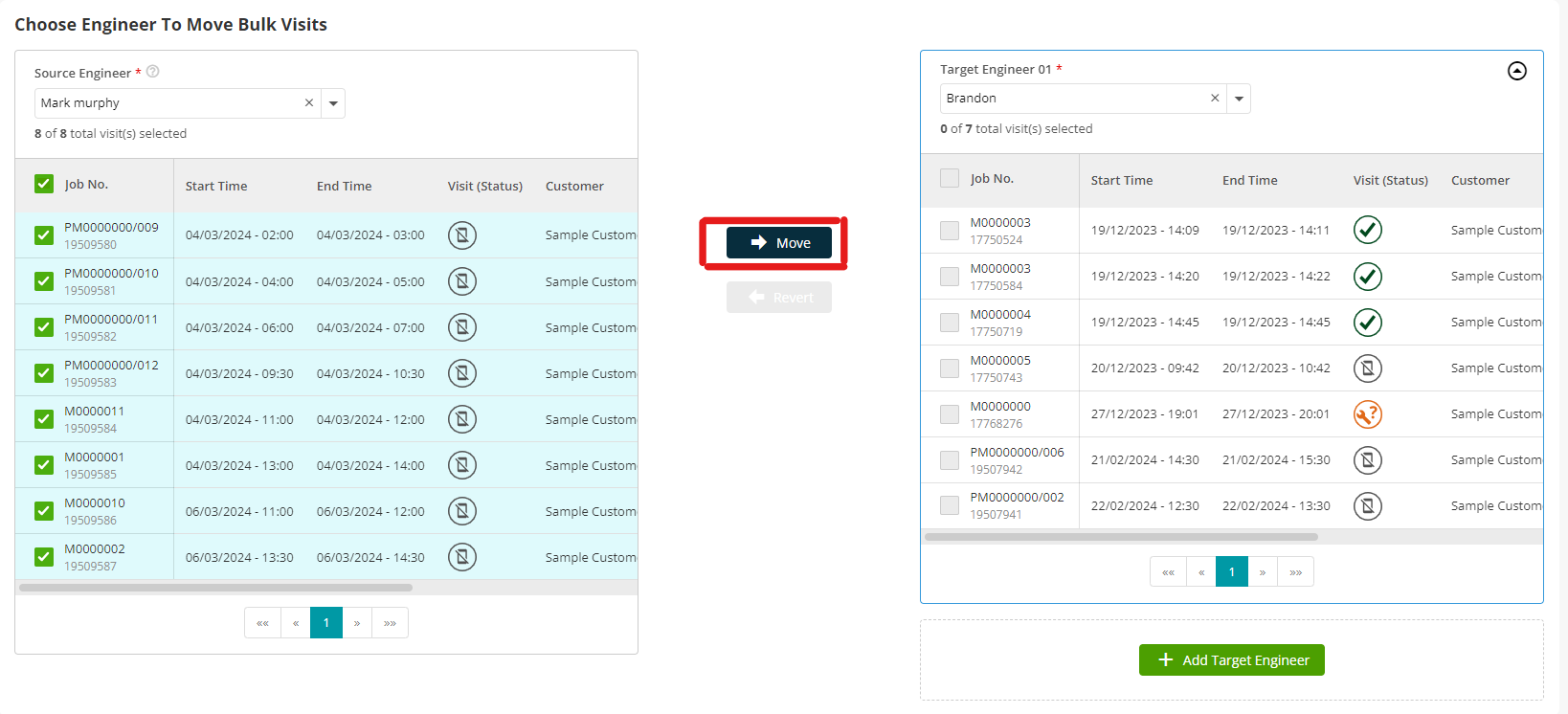Check the checkbox for visit 17750524
This screenshot has height=714, width=1568.
click(950, 231)
